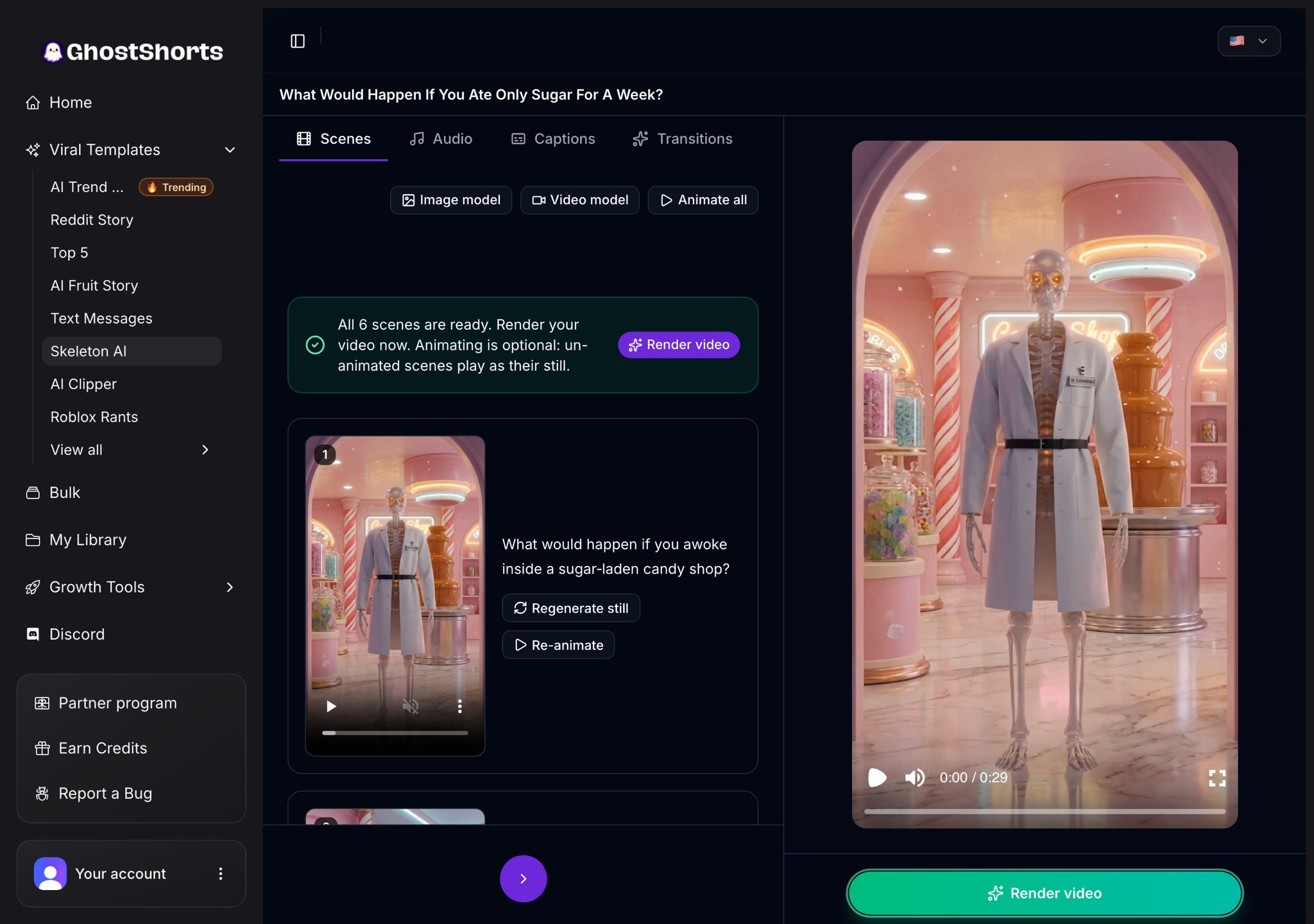The image size is (1314, 924).
Task: Enter fullscreen on preview video
Action: point(1217,778)
